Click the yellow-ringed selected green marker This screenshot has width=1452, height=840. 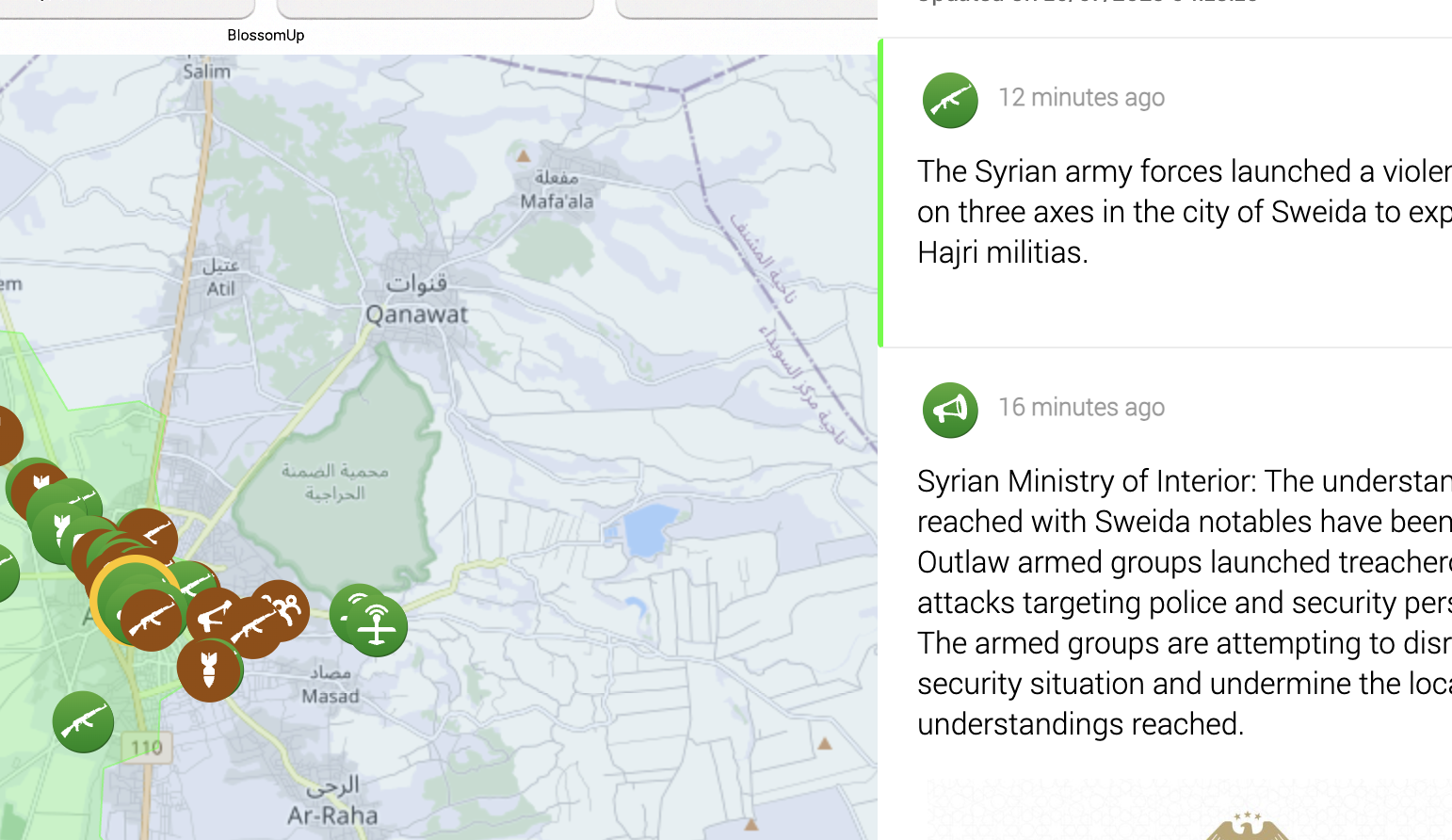121,586
